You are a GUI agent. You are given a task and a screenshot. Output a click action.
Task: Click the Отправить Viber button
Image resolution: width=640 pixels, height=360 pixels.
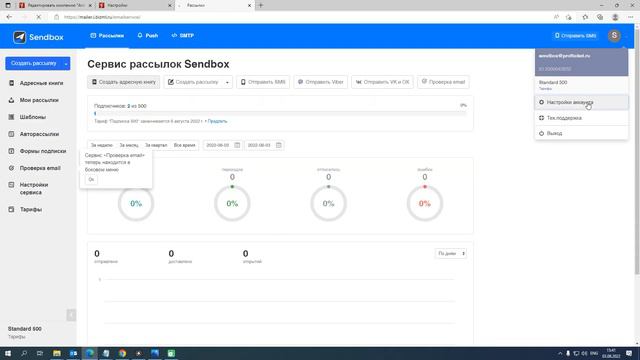320,82
